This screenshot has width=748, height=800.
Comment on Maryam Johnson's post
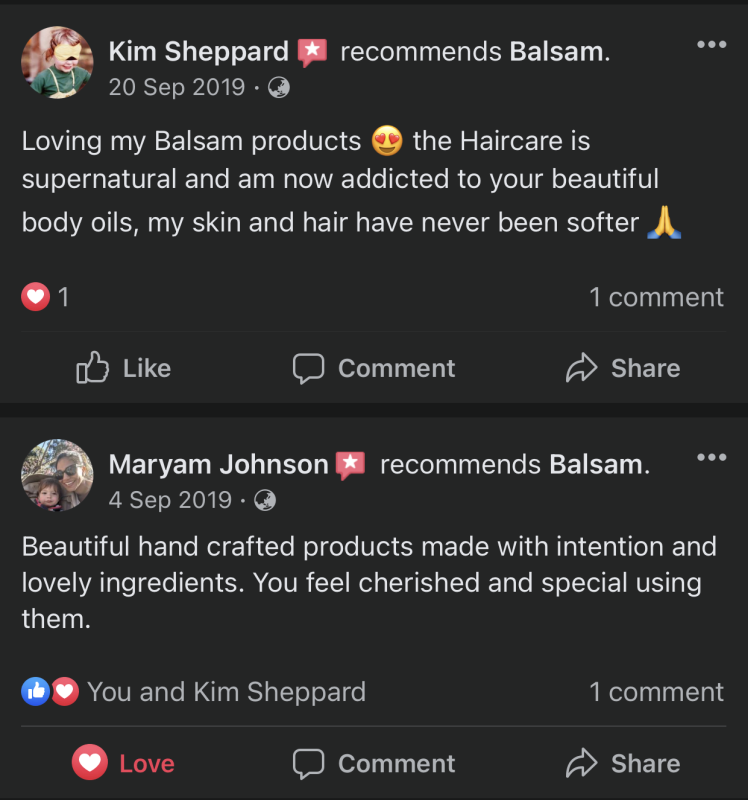coord(374,763)
